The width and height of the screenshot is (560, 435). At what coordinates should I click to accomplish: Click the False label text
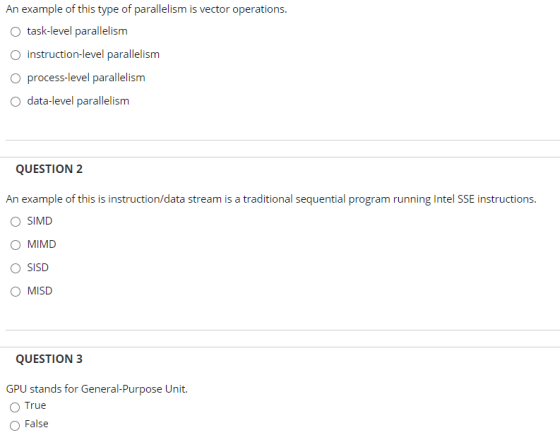coord(36,424)
